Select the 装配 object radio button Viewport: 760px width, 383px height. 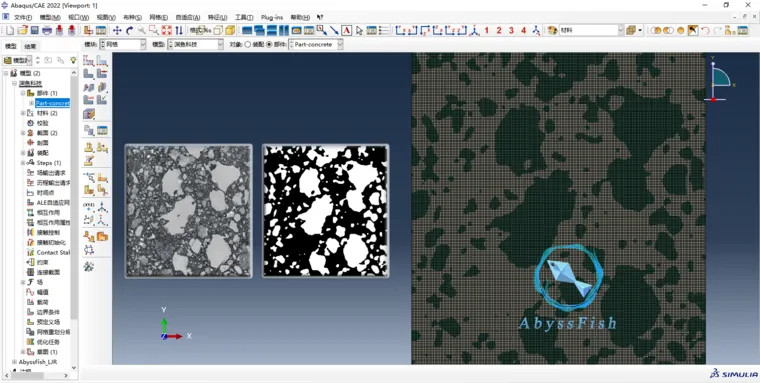click(x=248, y=44)
